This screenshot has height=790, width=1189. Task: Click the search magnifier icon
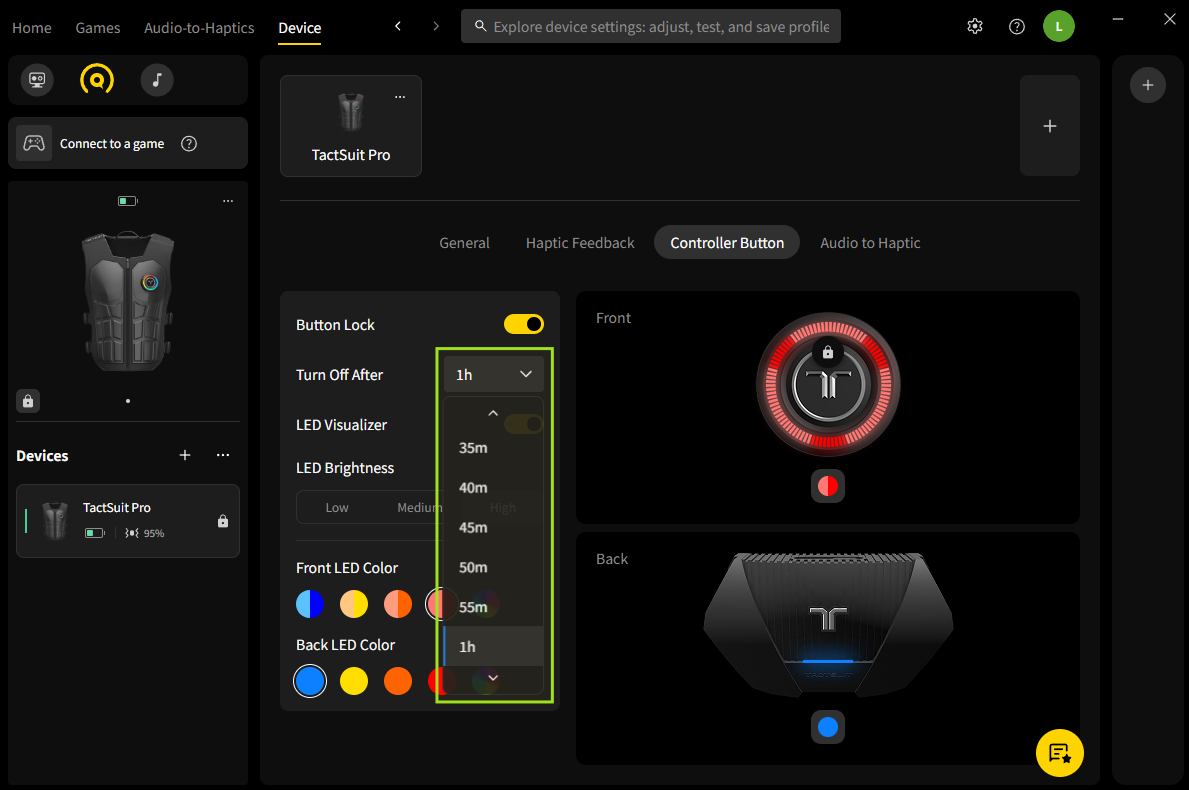[x=480, y=27]
